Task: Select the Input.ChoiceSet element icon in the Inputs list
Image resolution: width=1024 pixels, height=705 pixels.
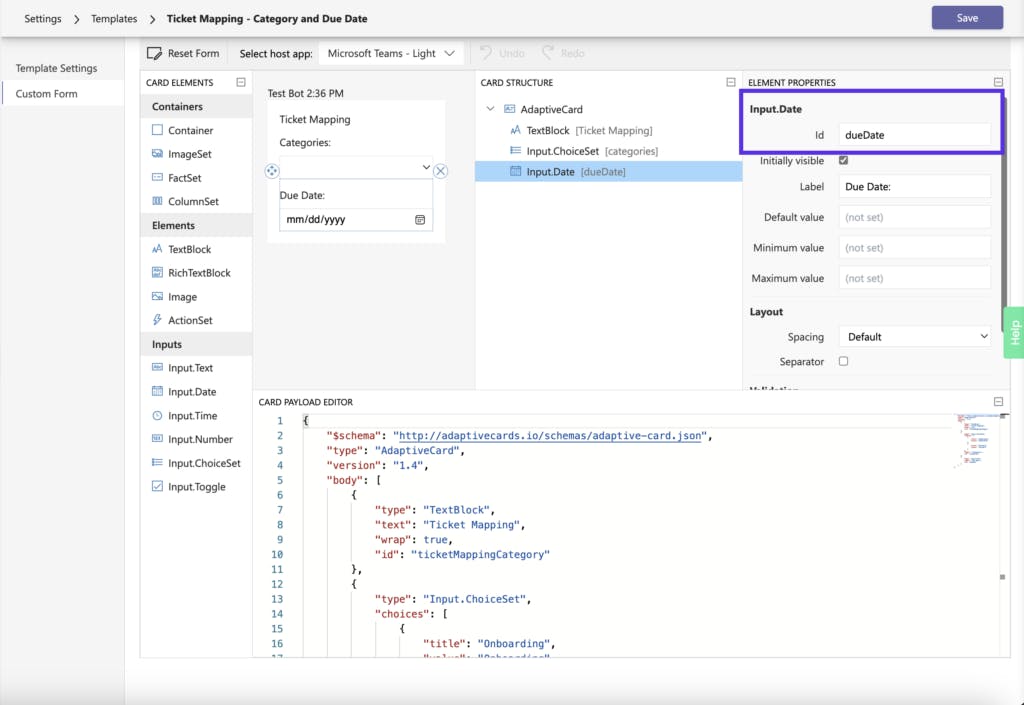Action: point(158,463)
